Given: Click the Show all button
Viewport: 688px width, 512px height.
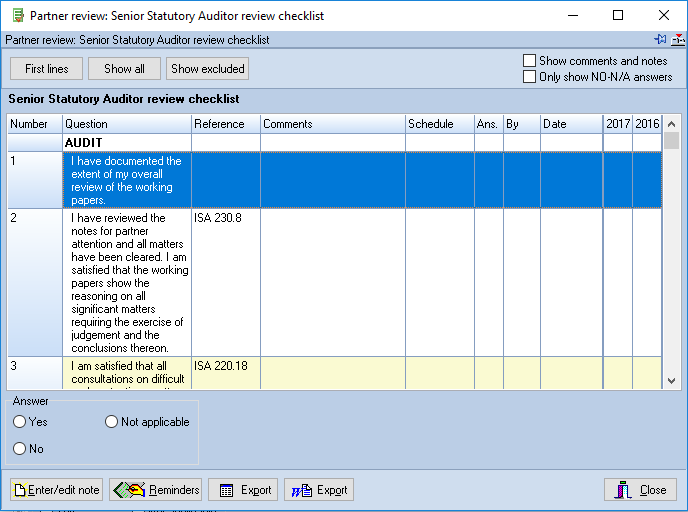Looking at the screenshot, I should (x=124, y=69).
